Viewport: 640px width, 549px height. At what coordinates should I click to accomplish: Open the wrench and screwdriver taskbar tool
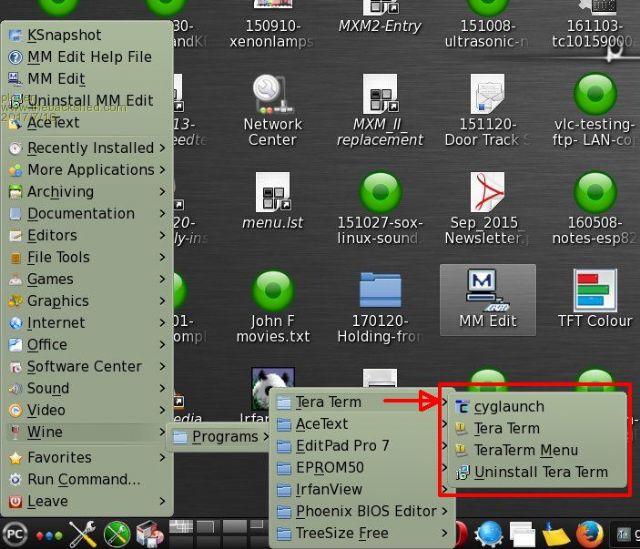pyautogui.click(x=83, y=534)
